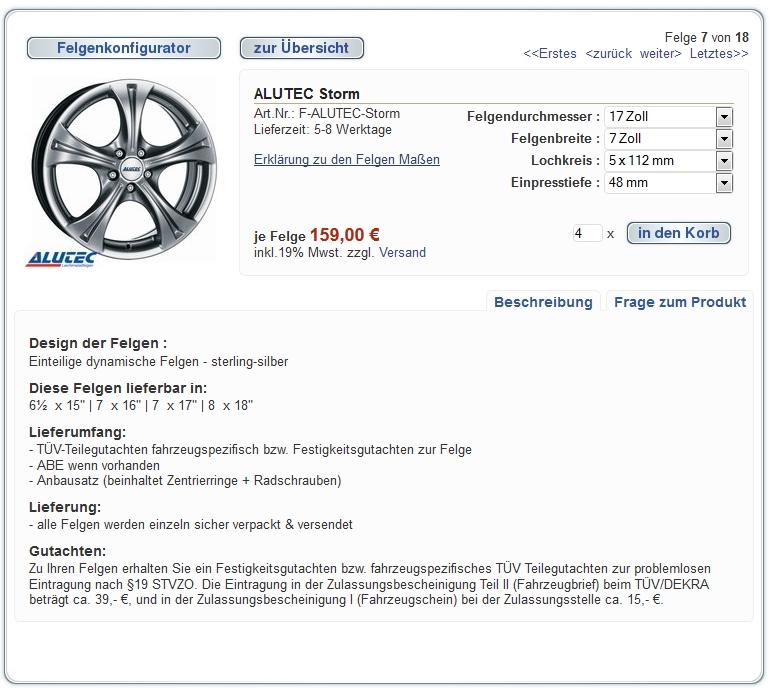Viewport: 780px width, 697px height.
Task: Click the zur Übersicht button
Action: coord(301,48)
